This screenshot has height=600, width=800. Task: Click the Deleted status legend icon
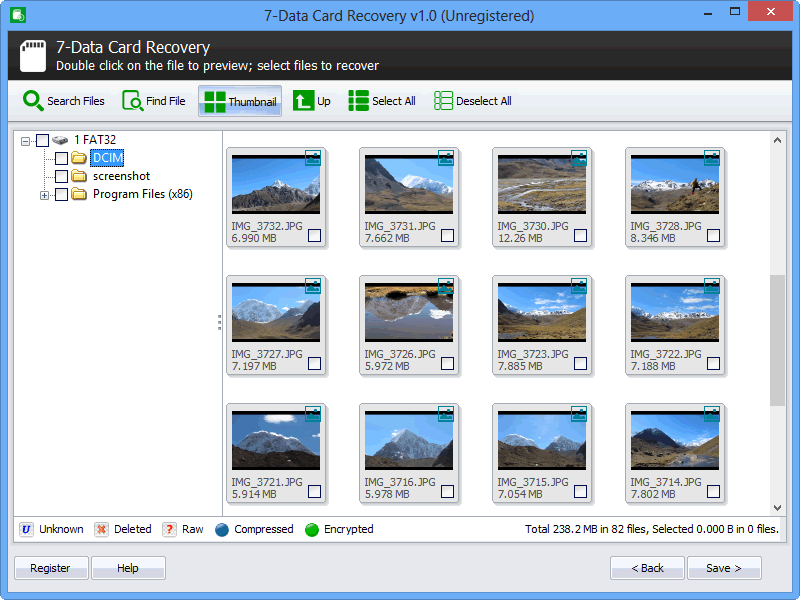[x=100, y=529]
